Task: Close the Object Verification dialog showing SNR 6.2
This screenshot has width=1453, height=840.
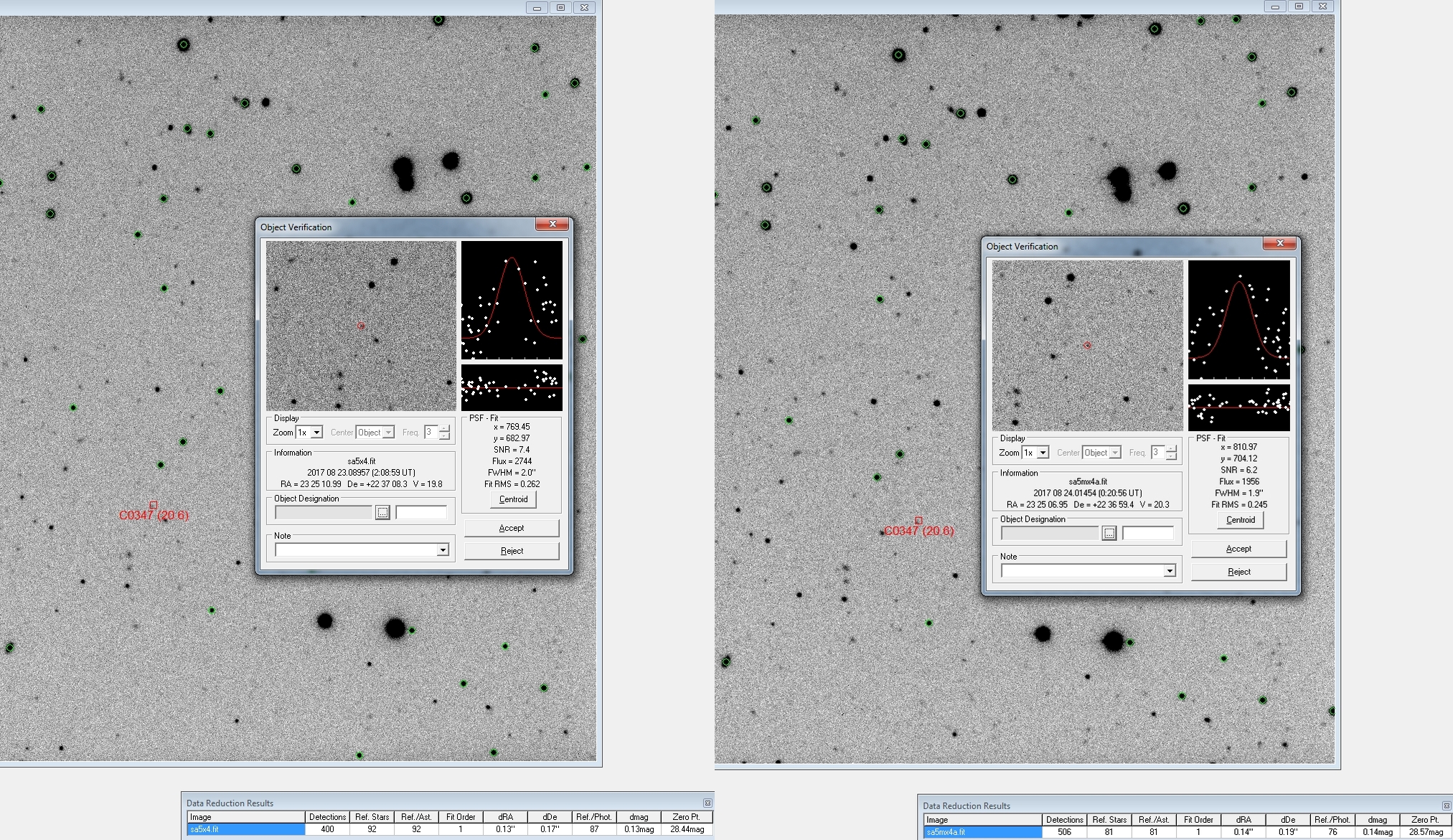Action: pyautogui.click(x=1279, y=244)
